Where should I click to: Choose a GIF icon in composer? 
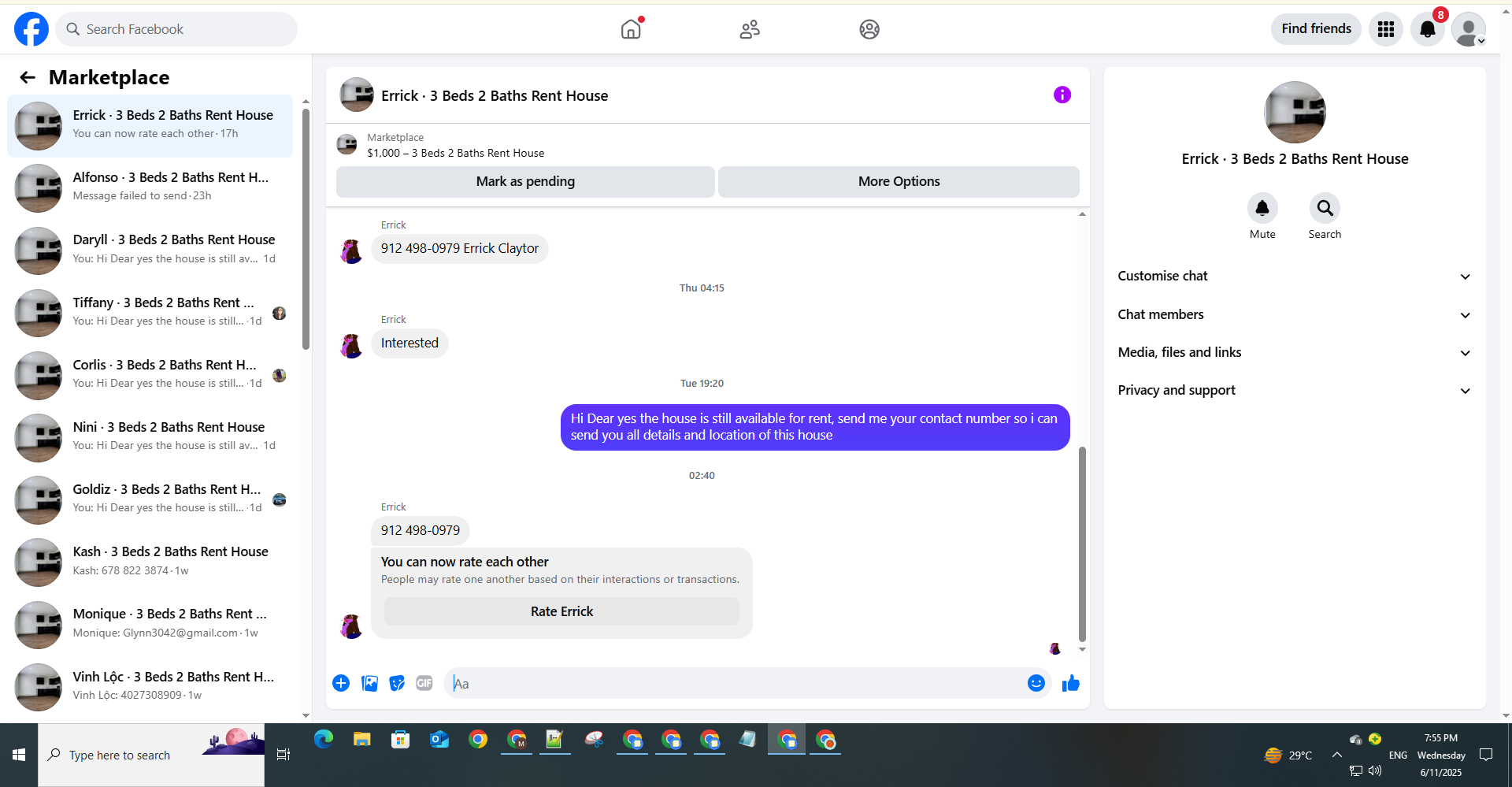[x=424, y=683]
